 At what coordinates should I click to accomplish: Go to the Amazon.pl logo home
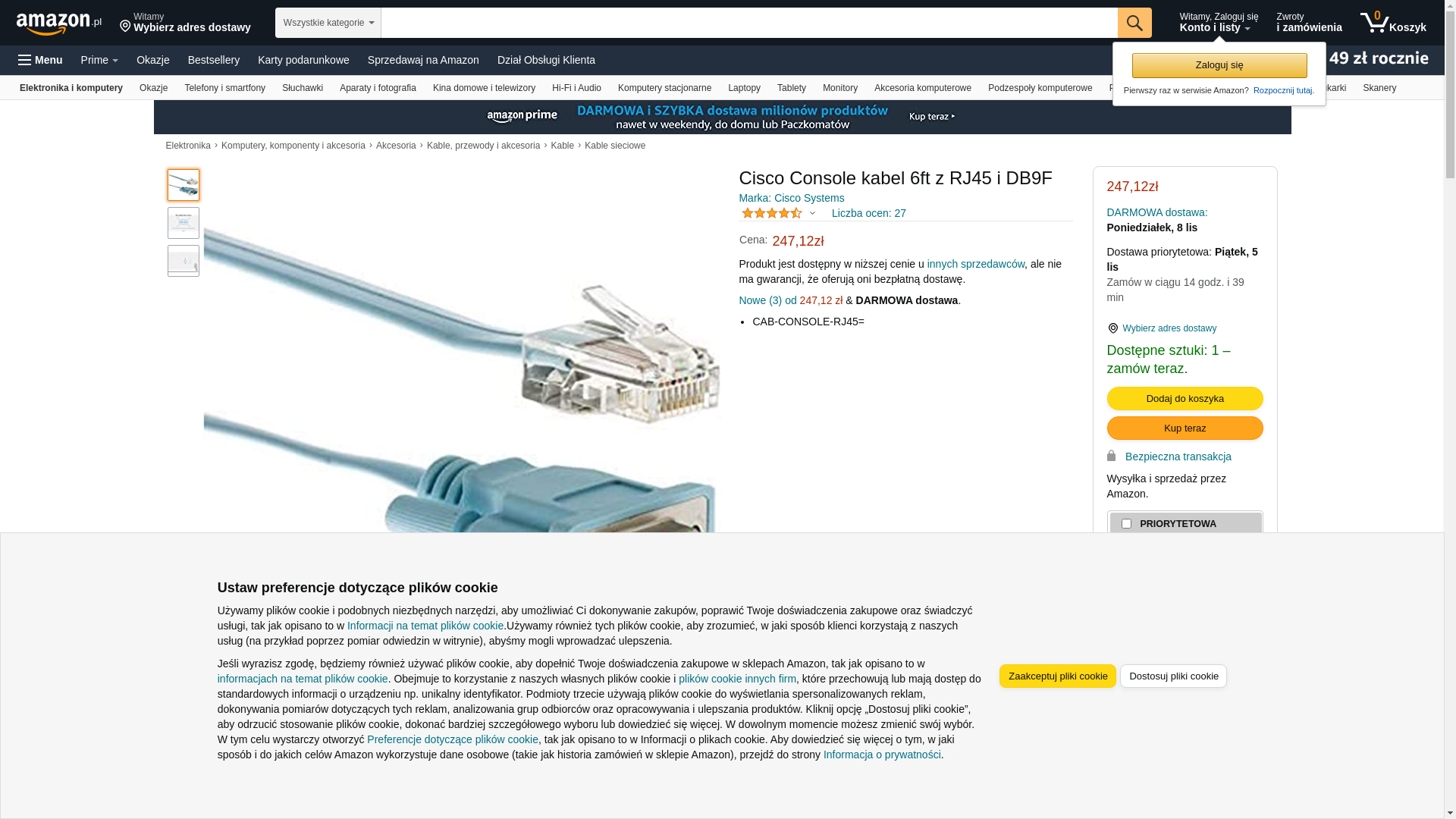click(59, 23)
